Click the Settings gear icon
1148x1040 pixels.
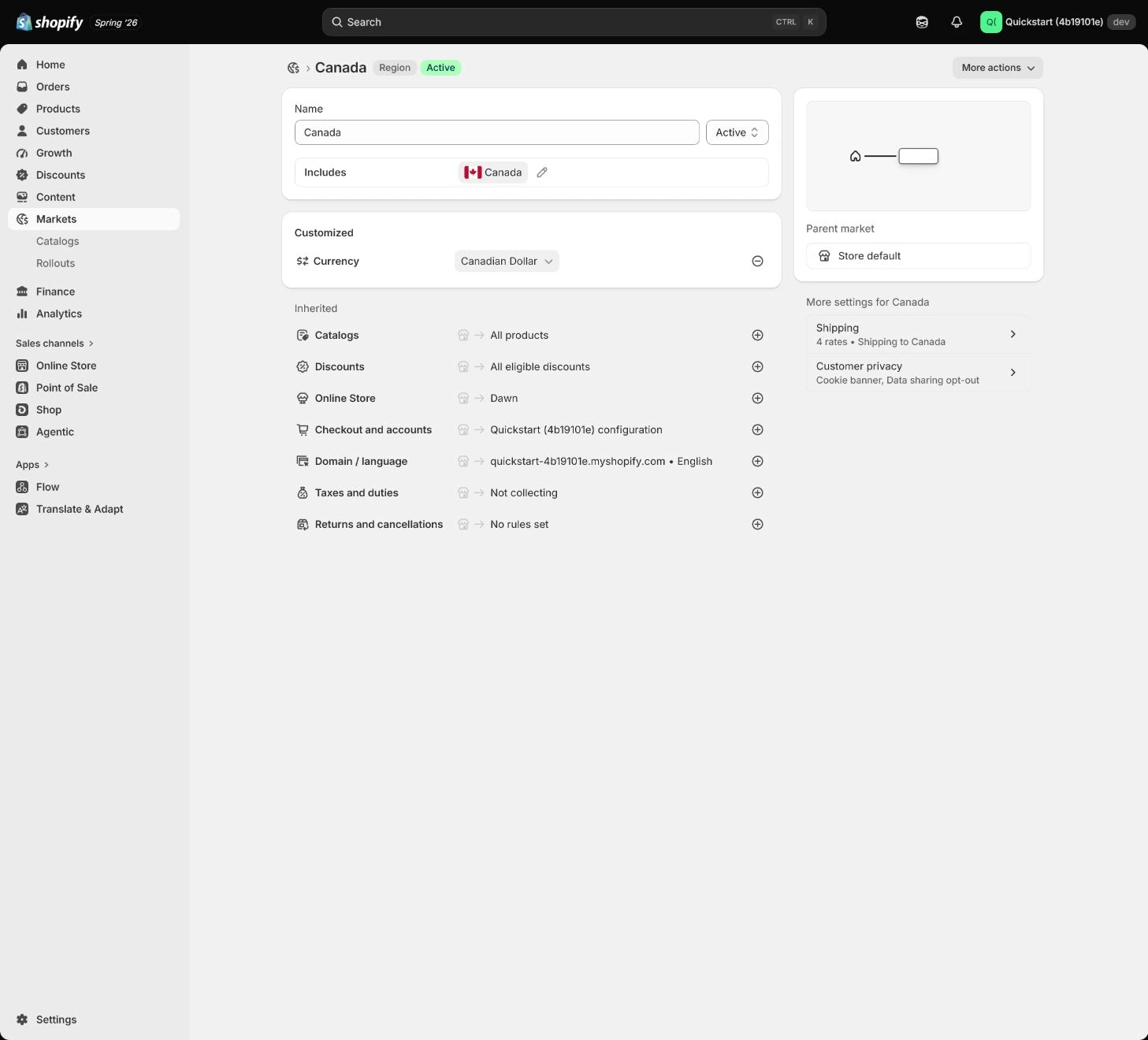tap(22, 1020)
